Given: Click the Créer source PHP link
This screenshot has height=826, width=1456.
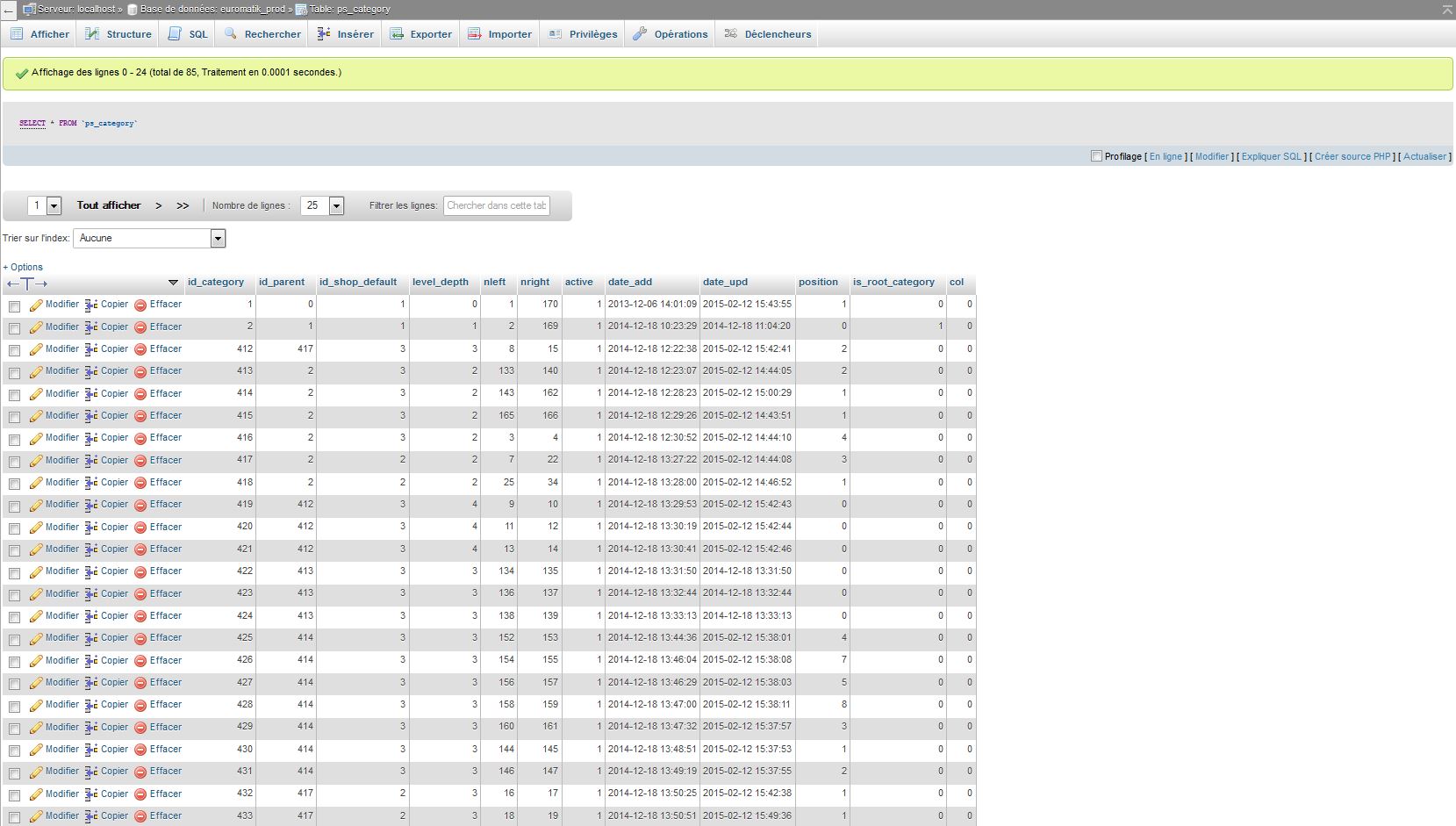Looking at the screenshot, I should click(1352, 156).
